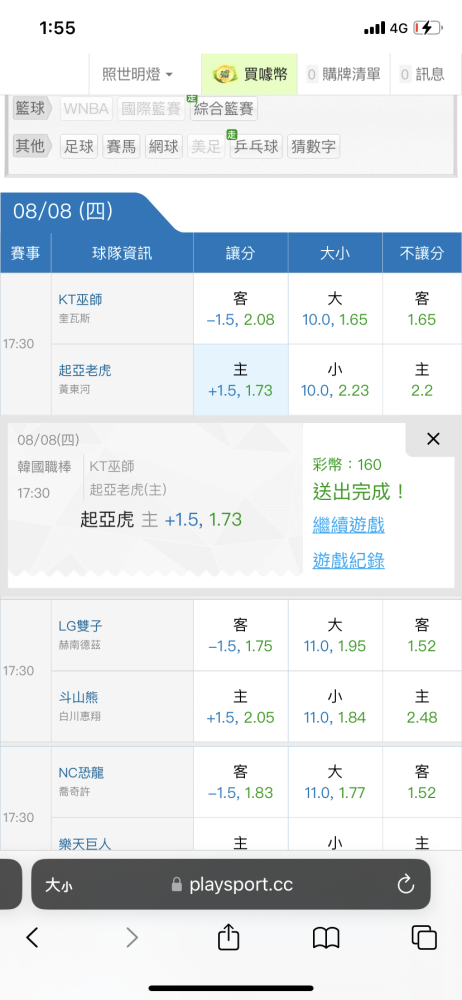Tap the text size 大小 icon

(58, 885)
